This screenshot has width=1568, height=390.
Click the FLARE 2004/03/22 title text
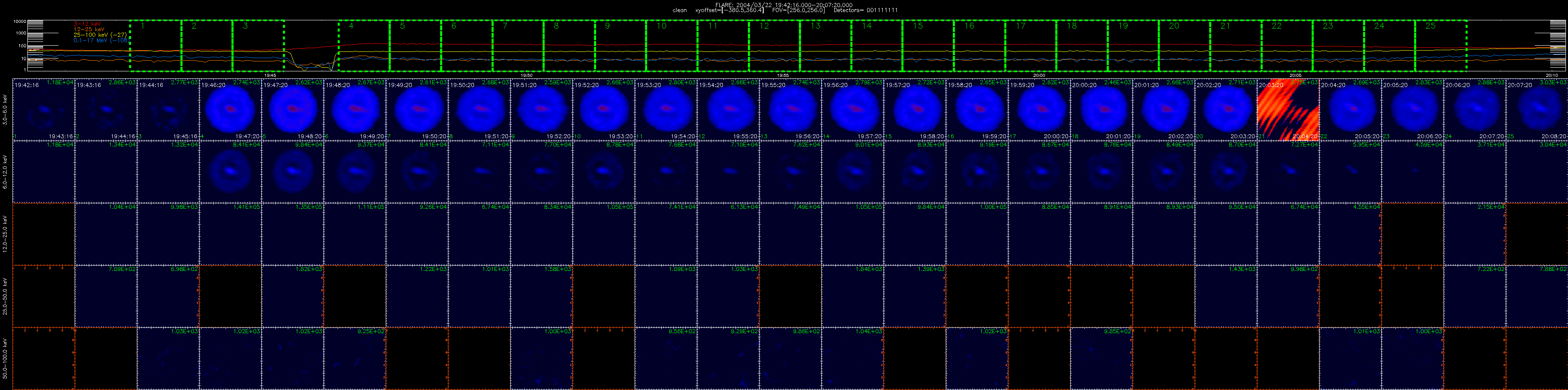click(x=784, y=5)
